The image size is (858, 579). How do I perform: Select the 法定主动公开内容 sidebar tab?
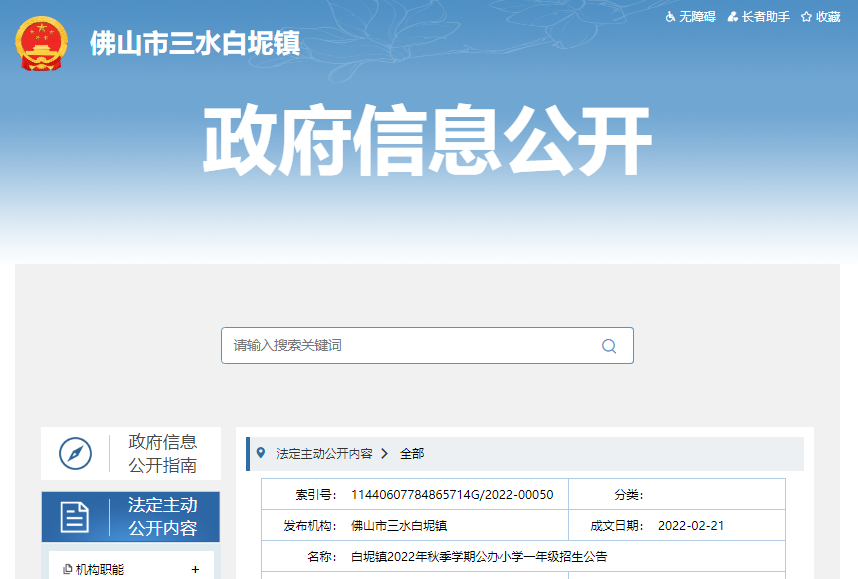coord(162,517)
